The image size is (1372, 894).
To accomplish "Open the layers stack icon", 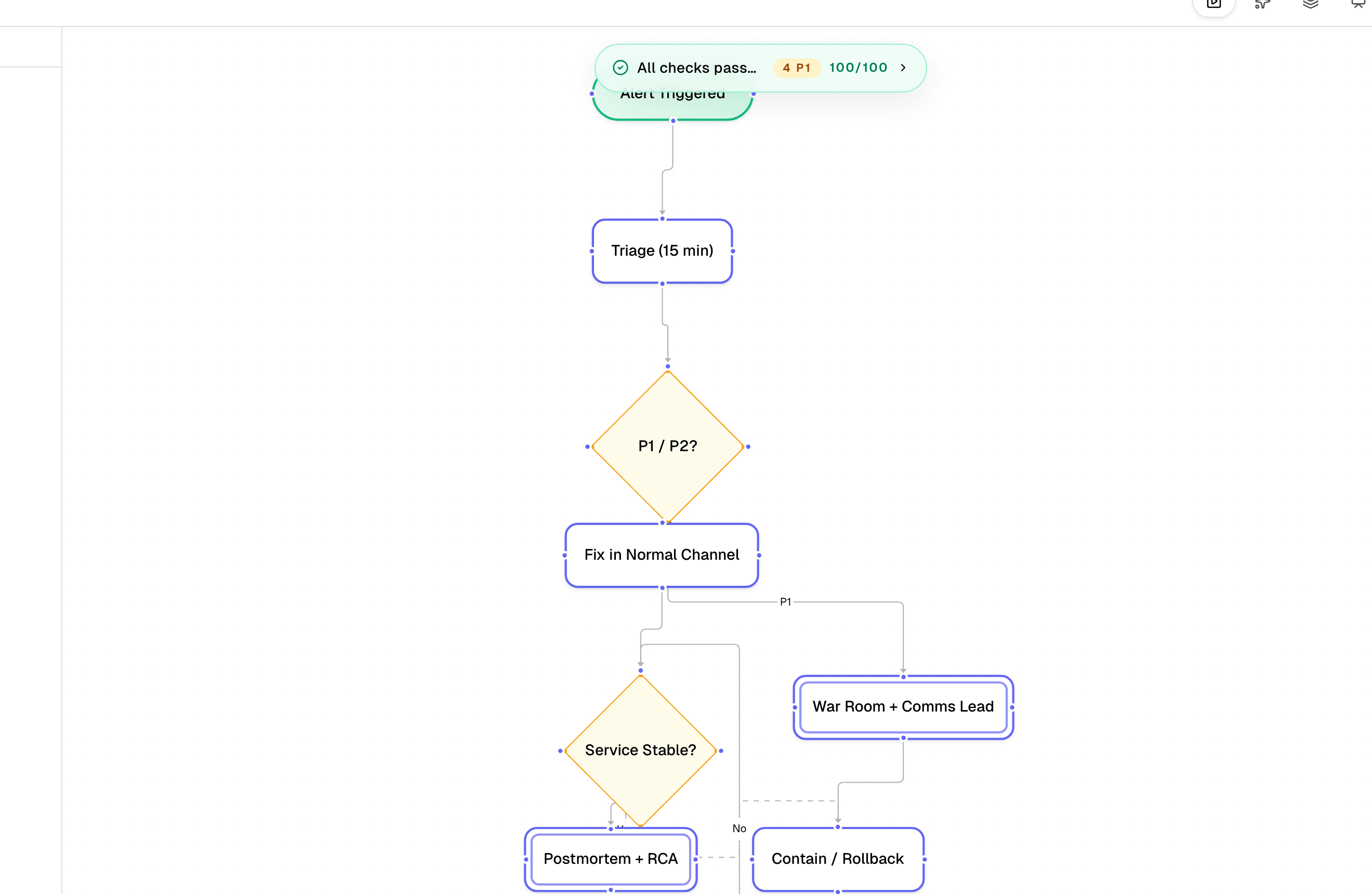I will pyautogui.click(x=1310, y=4).
